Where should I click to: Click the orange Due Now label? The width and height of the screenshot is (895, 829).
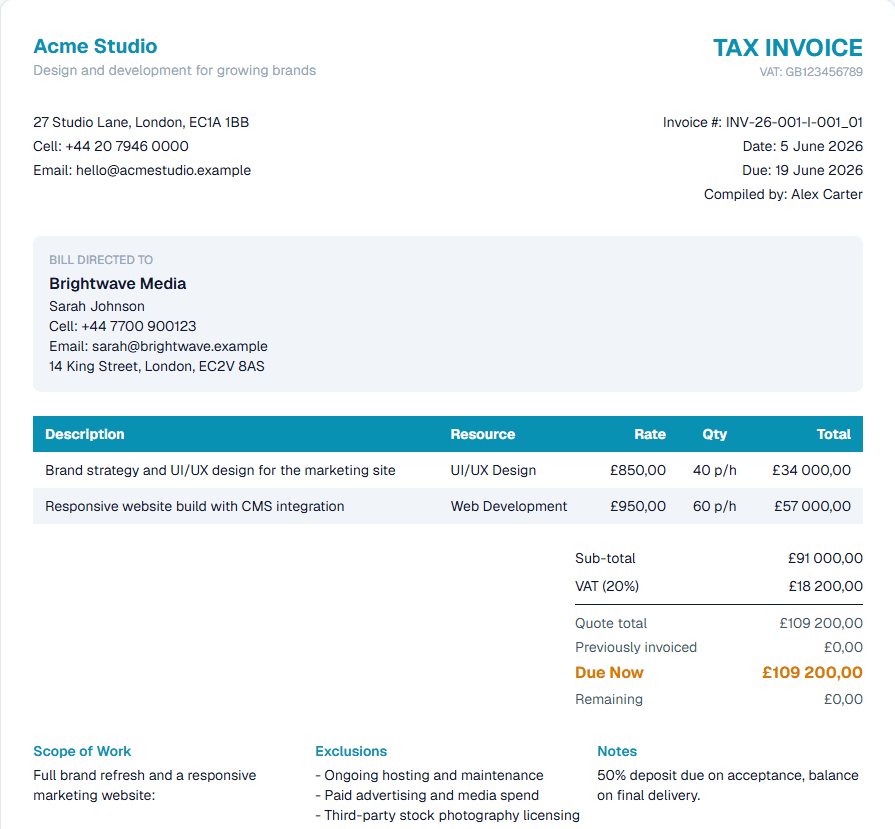click(x=609, y=673)
